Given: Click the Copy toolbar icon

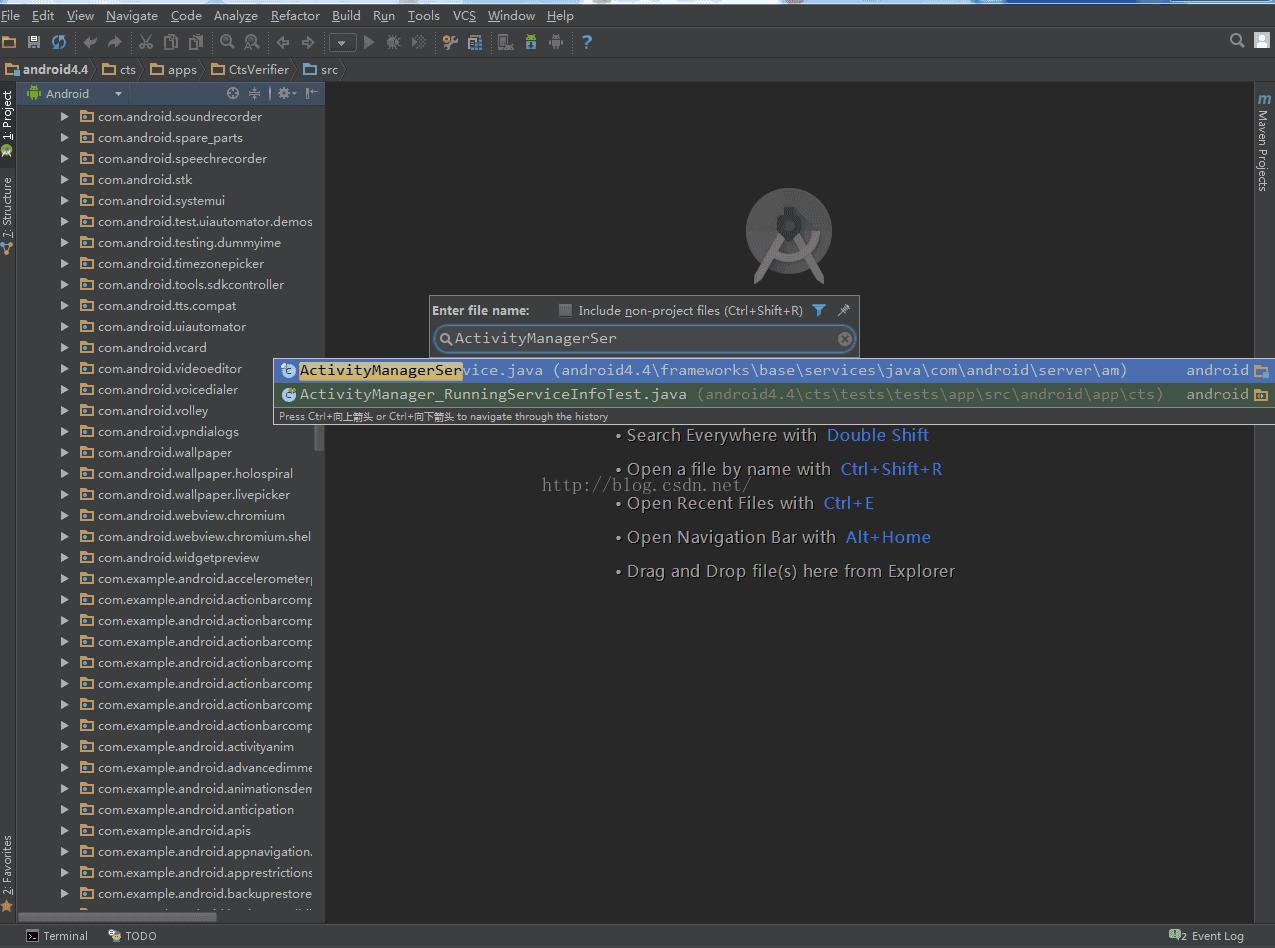Looking at the screenshot, I should 171,42.
